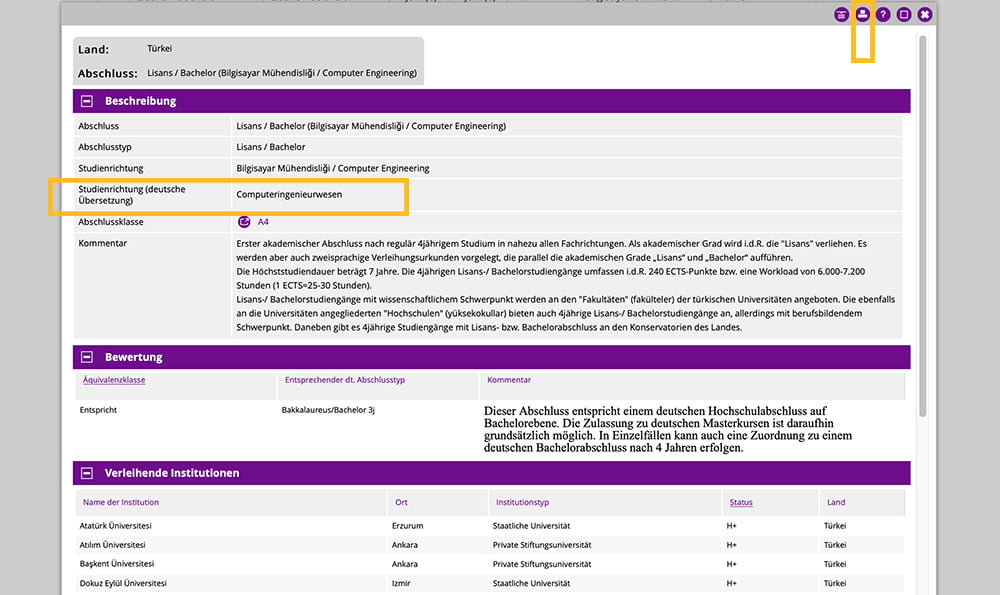This screenshot has width=1000, height=595.
Task: Click the purple link icon beside A4
Action: (244, 222)
